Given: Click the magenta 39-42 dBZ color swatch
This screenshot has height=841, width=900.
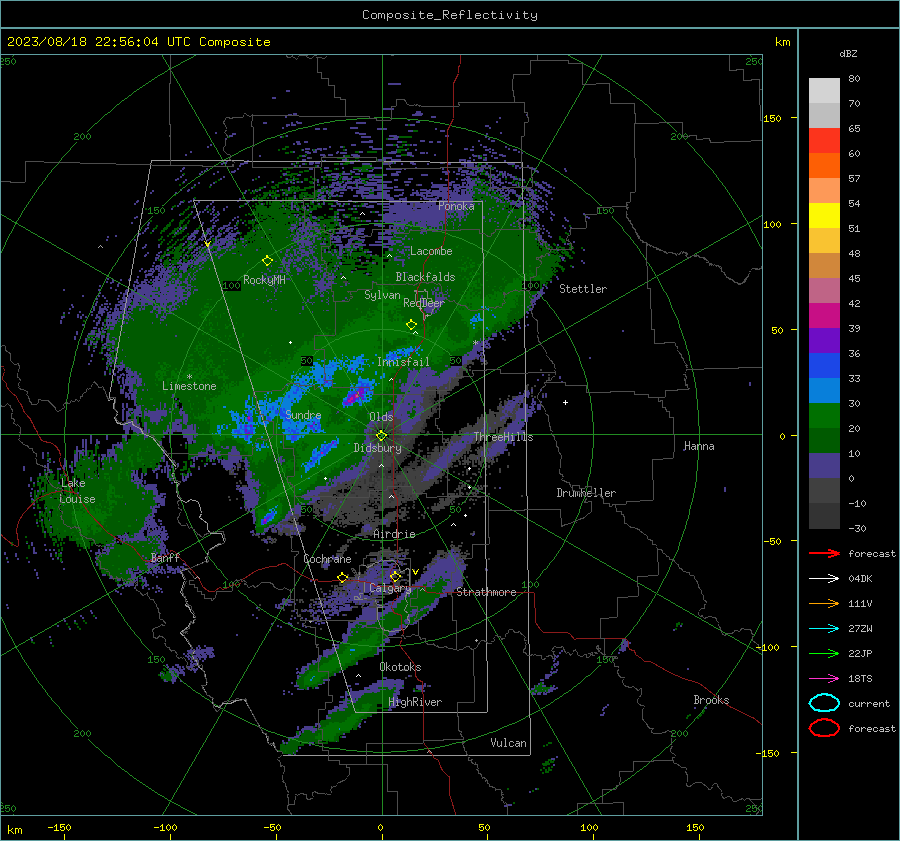Looking at the screenshot, I should pos(824,316).
